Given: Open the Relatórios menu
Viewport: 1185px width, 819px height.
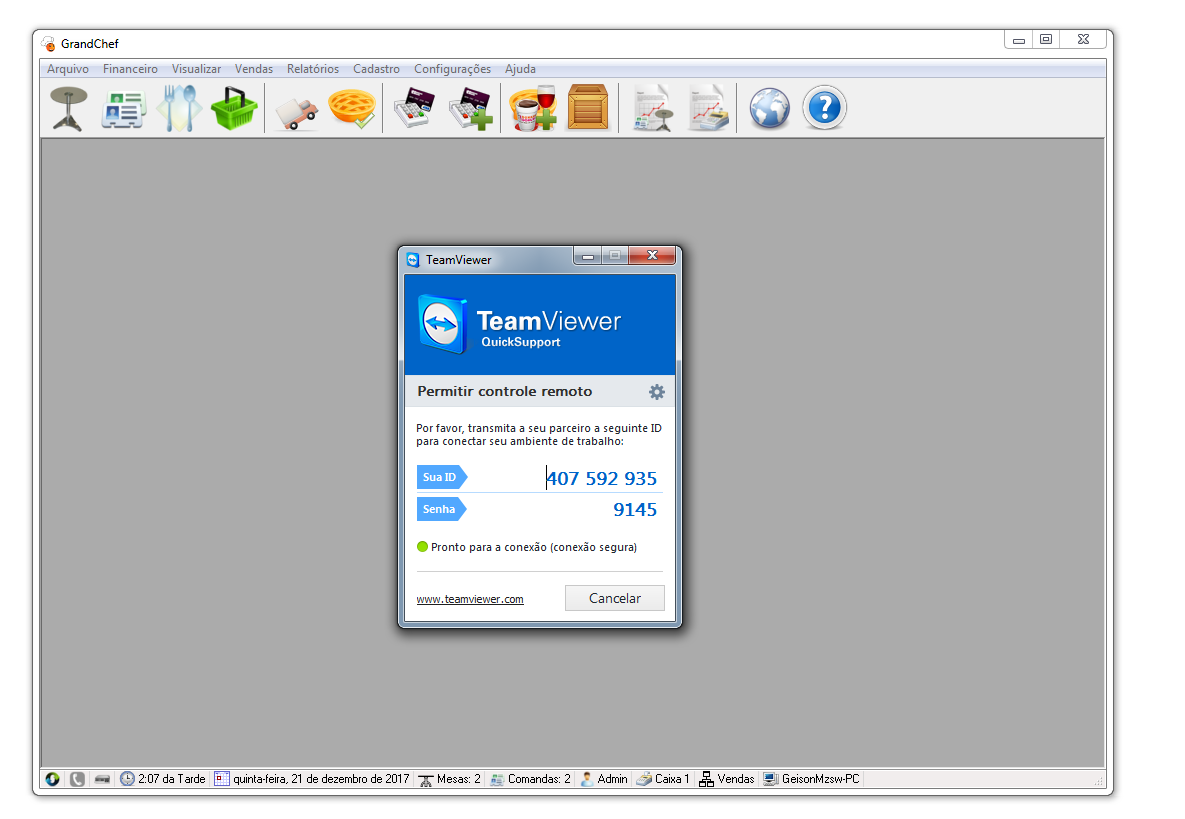Looking at the screenshot, I should [312, 69].
